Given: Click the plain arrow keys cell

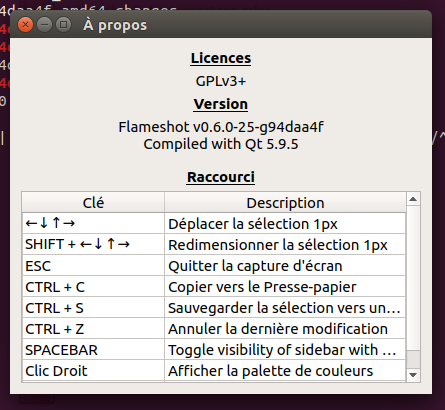Looking at the screenshot, I should point(93,223).
